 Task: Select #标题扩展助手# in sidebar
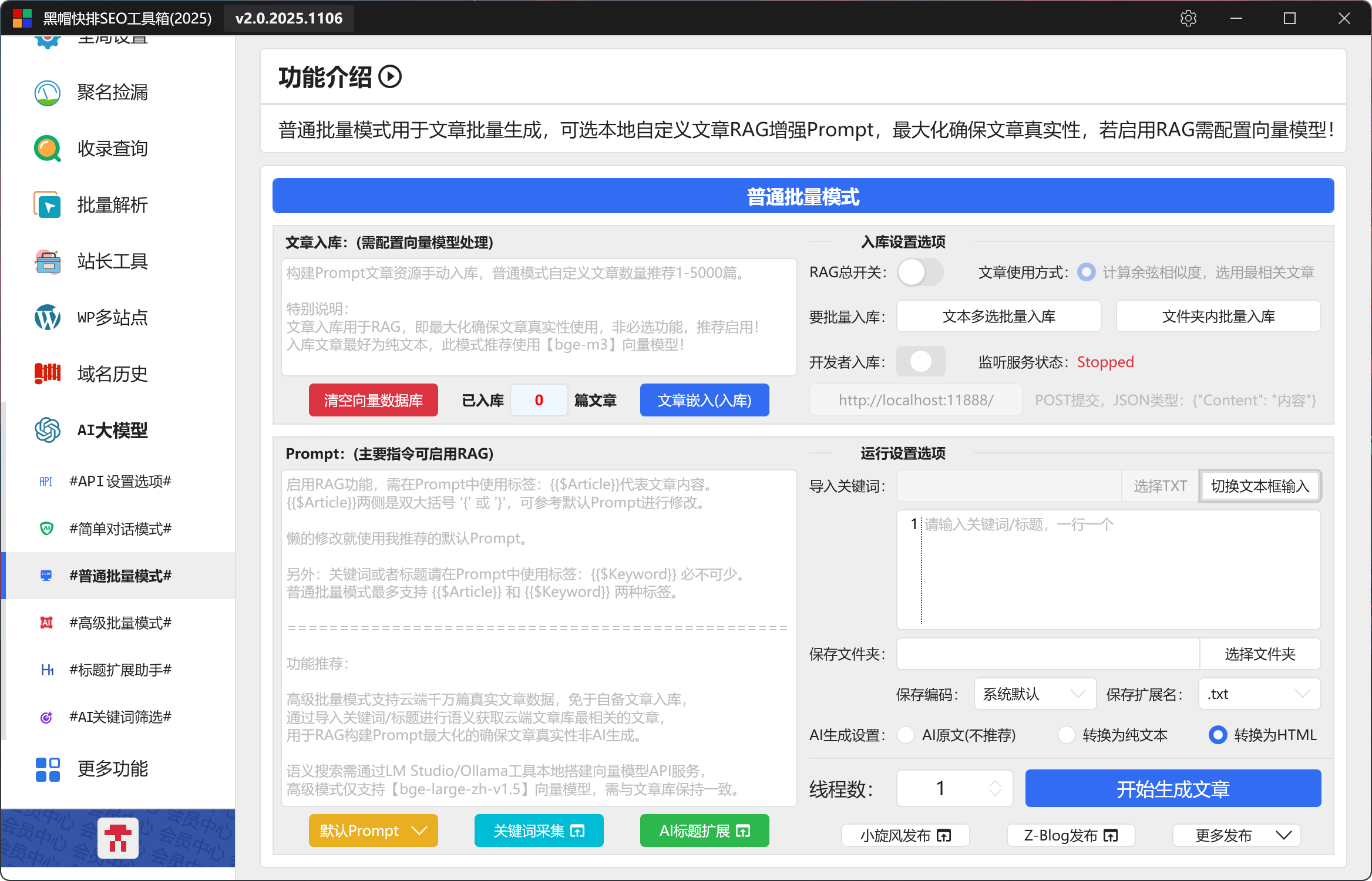tap(120, 670)
